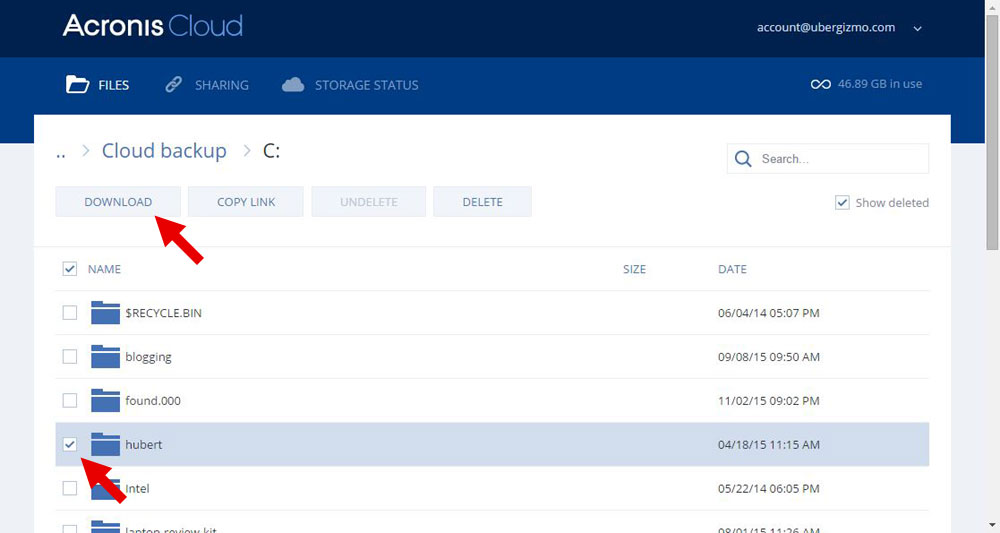Sort by the NAME column header
1000x533 pixels.
(104, 269)
